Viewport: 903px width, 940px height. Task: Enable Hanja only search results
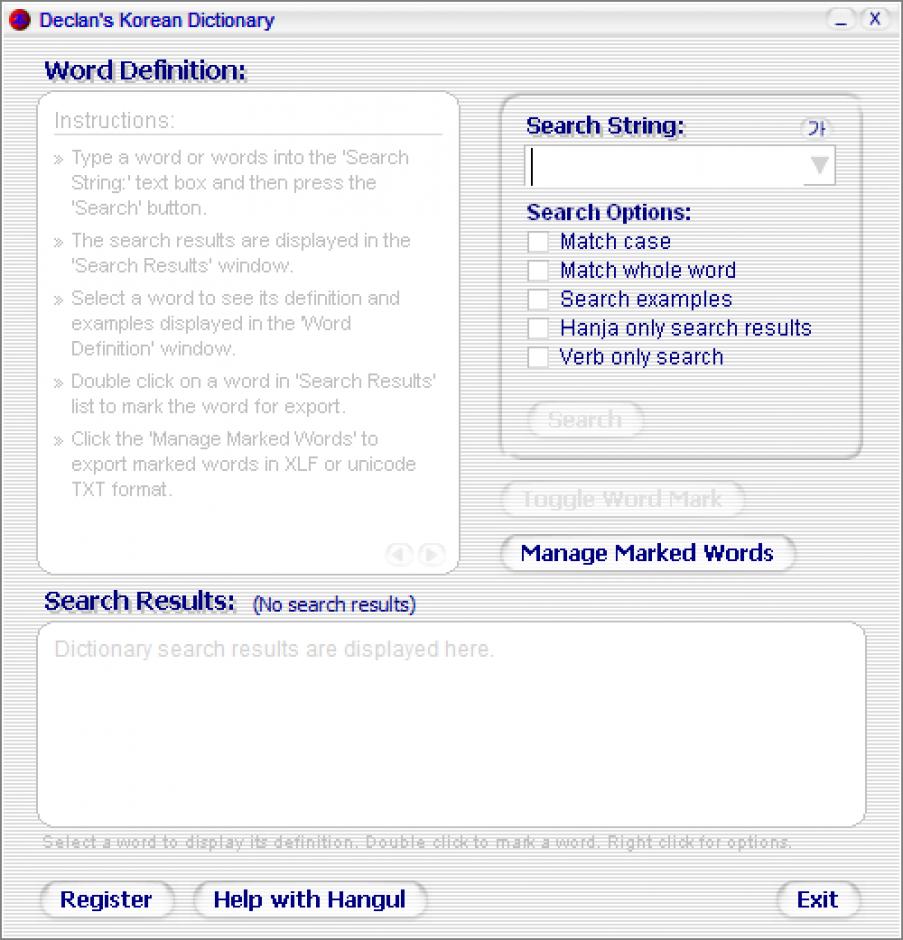[x=538, y=329]
